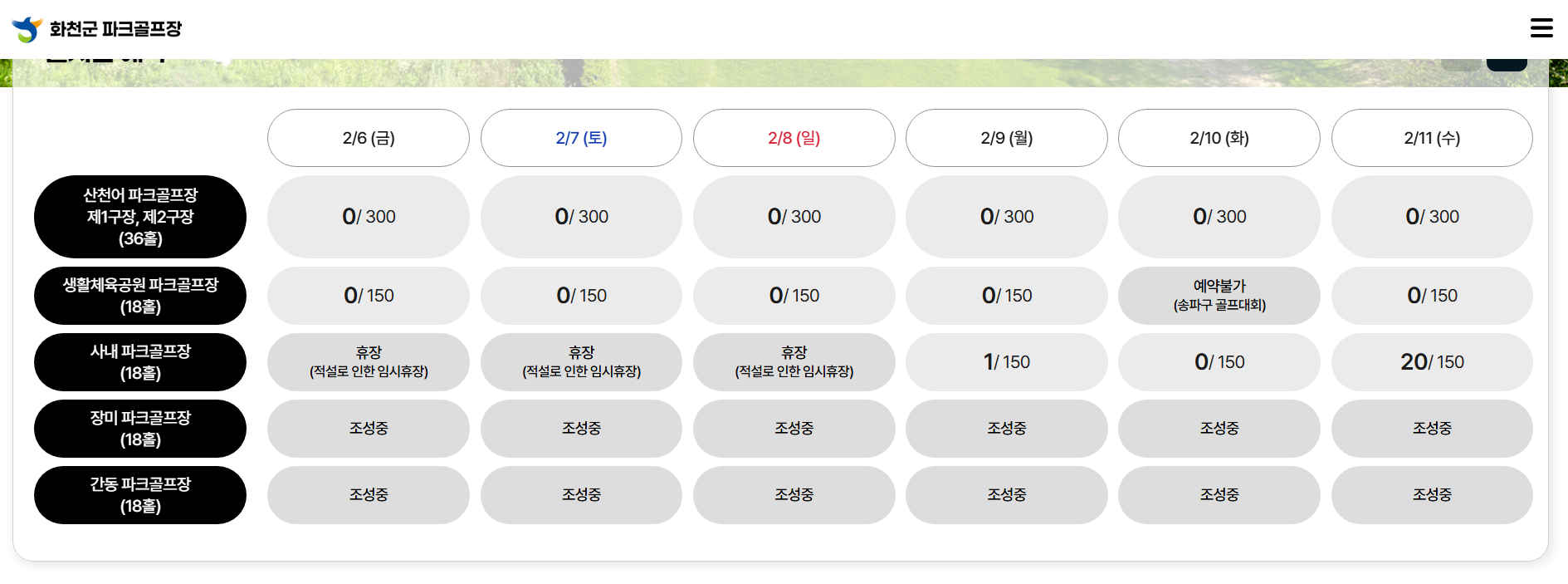The width and height of the screenshot is (1568, 584).
Task: Click 장미 조성중 cell for 2/8
Action: tap(794, 429)
